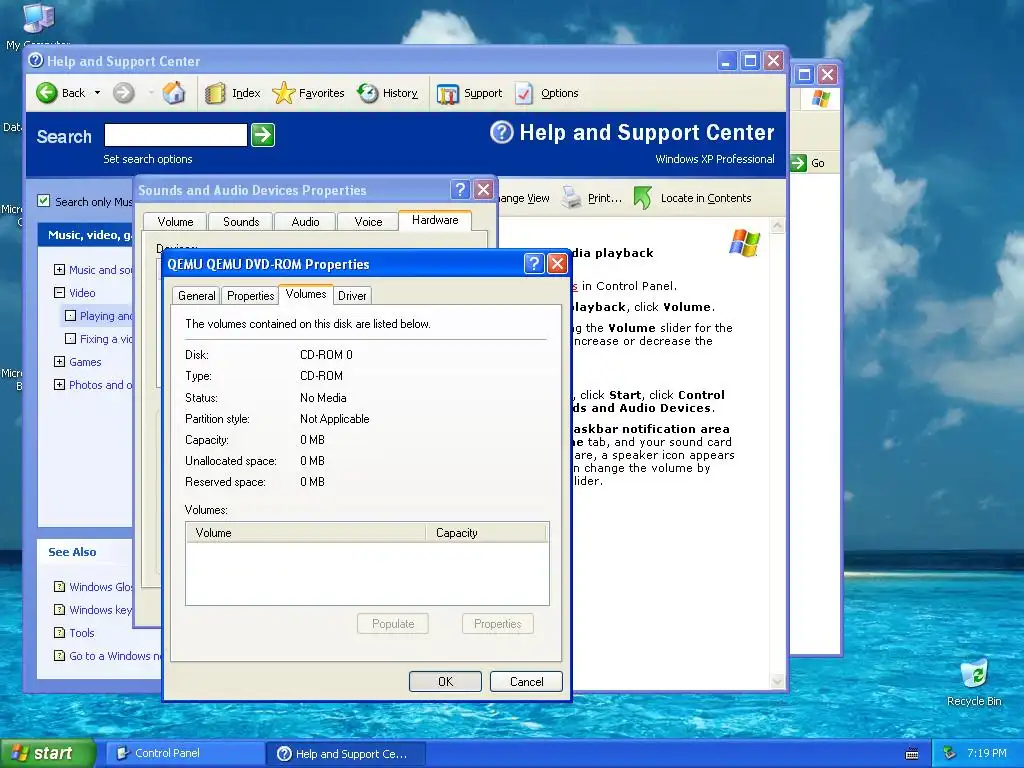This screenshot has height=768, width=1024.
Task: Open Windows Glossary See Also link
Action: (x=101, y=587)
